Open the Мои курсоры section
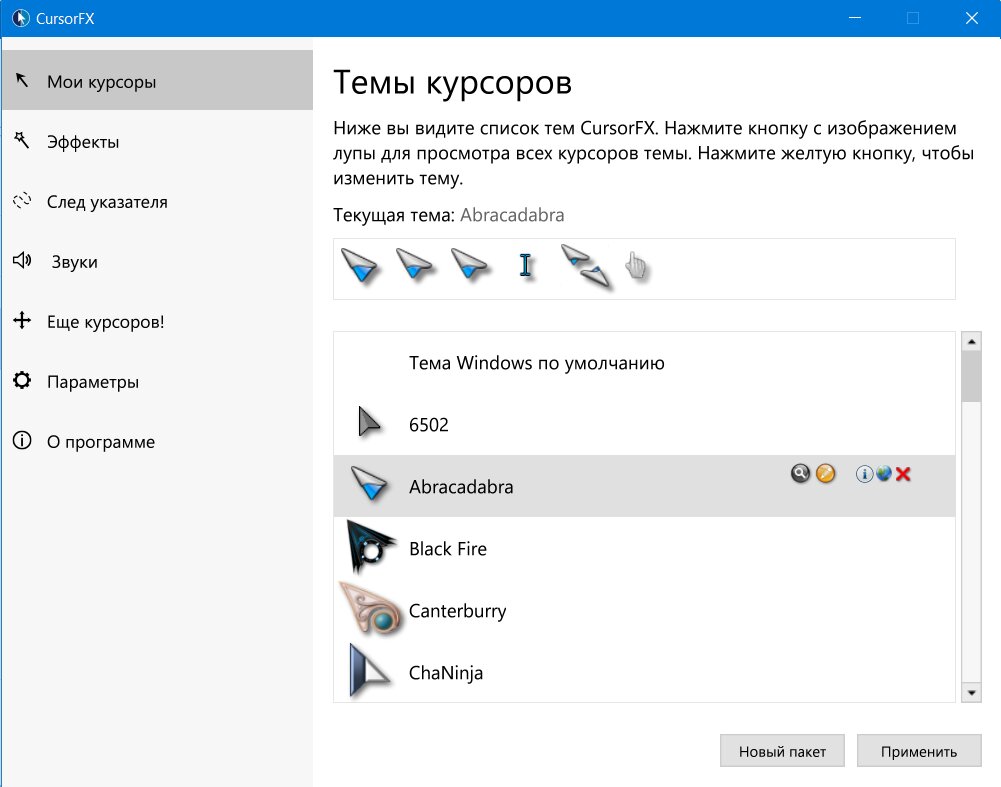This screenshot has height=787, width=1001. point(157,80)
